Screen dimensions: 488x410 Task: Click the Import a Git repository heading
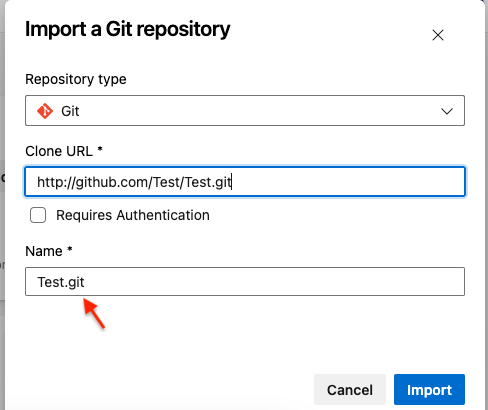pyautogui.click(x=128, y=29)
